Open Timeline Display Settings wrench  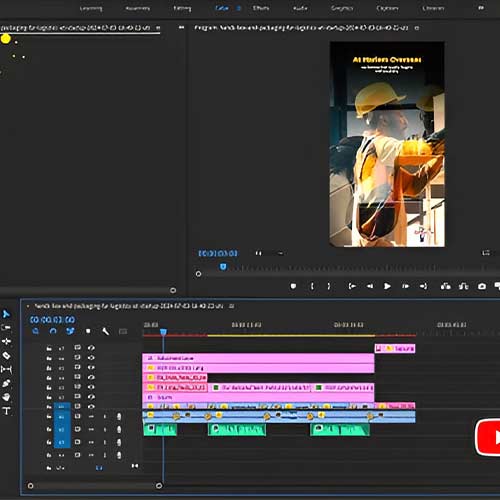point(106,331)
